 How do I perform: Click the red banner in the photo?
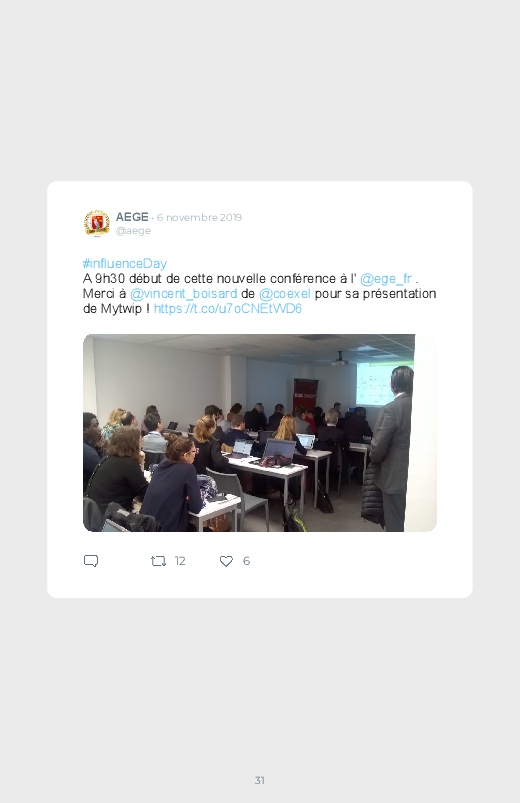[x=306, y=395]
